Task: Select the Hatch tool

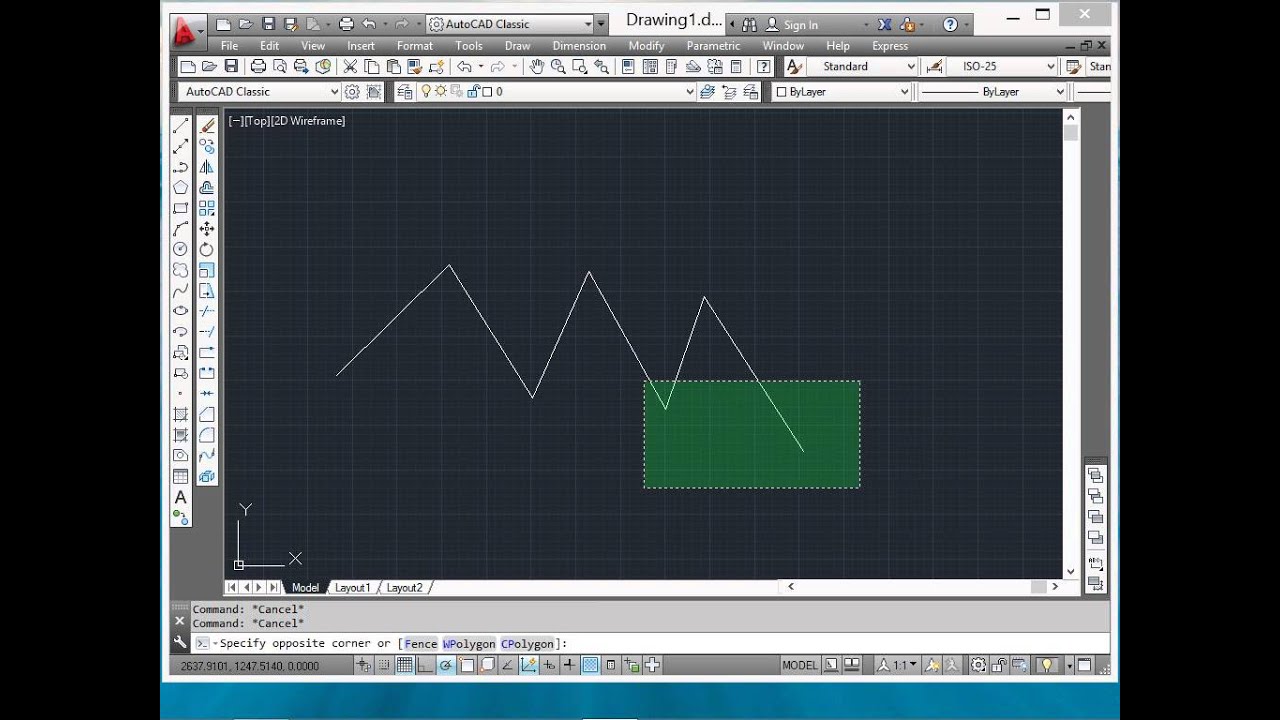Action: [x=181, y=414]
